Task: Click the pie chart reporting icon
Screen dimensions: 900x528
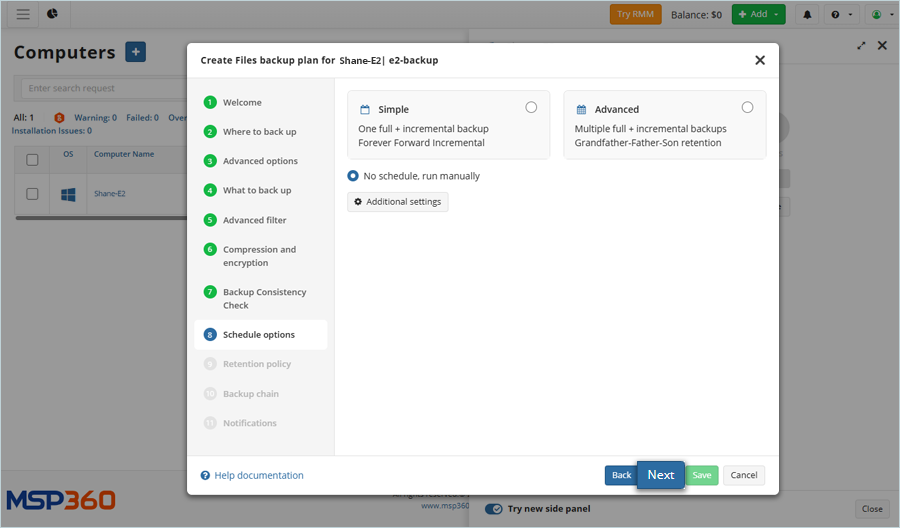Action: click(x=52, y=14)
